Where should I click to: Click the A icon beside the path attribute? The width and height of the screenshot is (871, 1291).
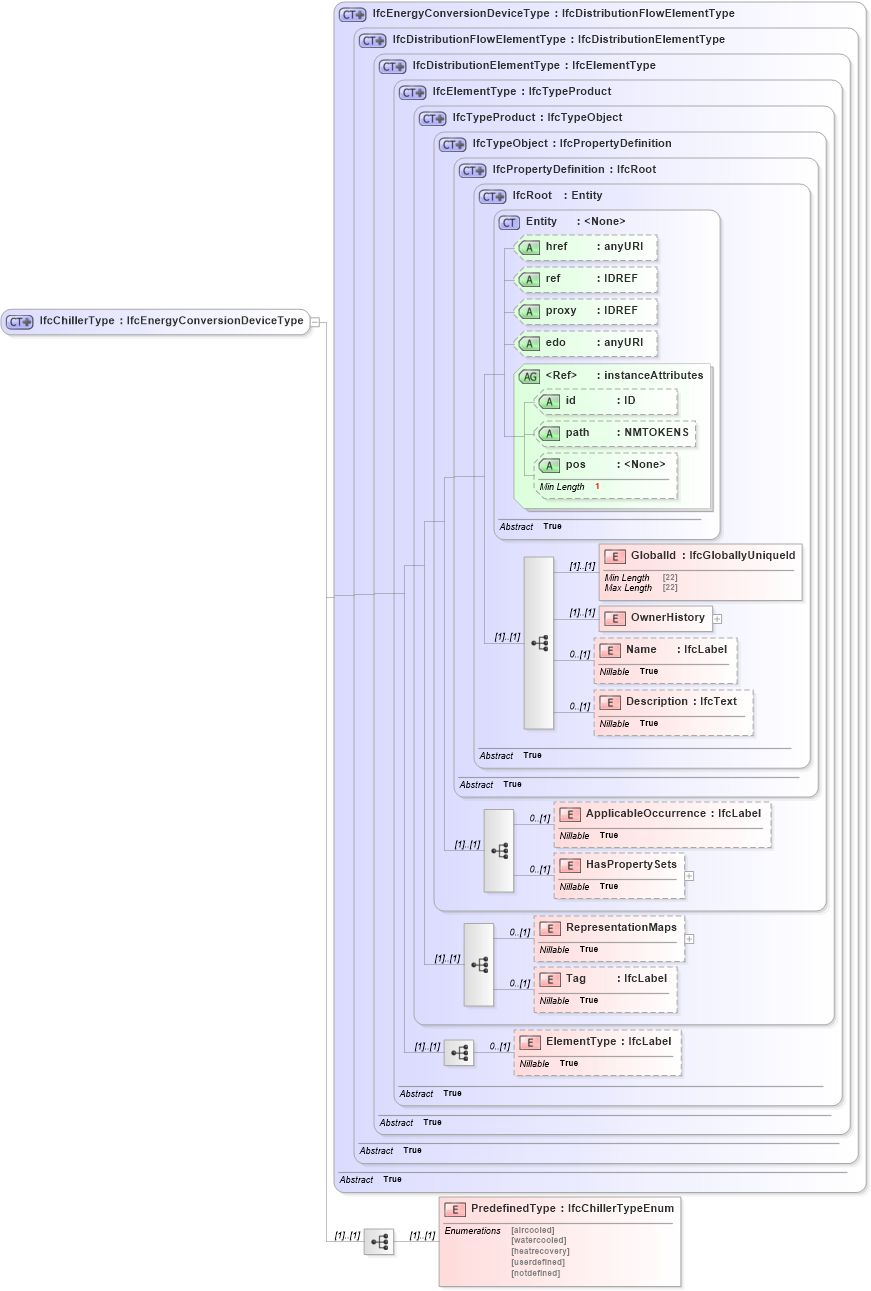click(549, 433)
